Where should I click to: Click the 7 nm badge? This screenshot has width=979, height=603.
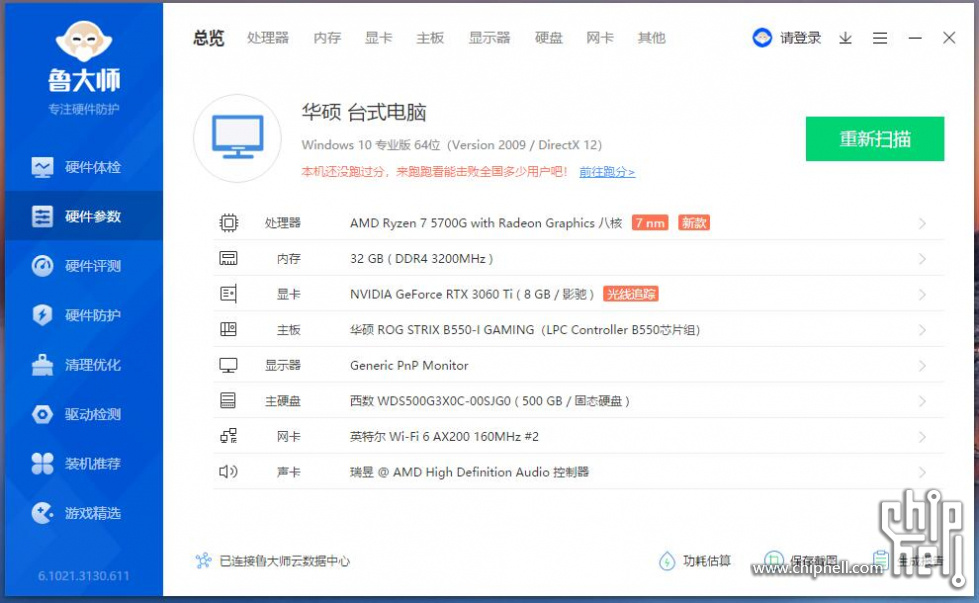(650, 223)
